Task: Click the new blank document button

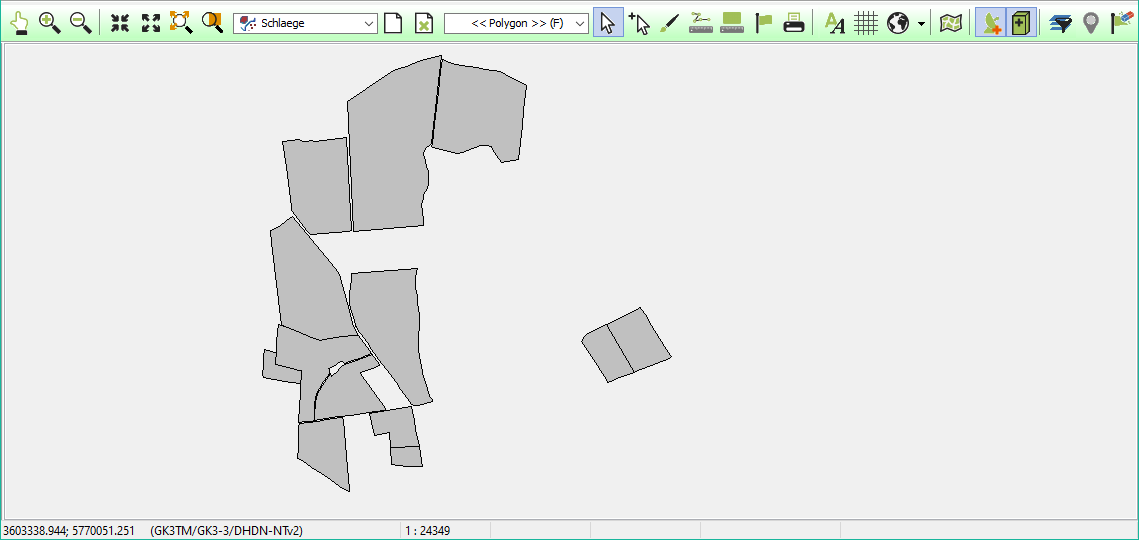Action: click(393, 23)
